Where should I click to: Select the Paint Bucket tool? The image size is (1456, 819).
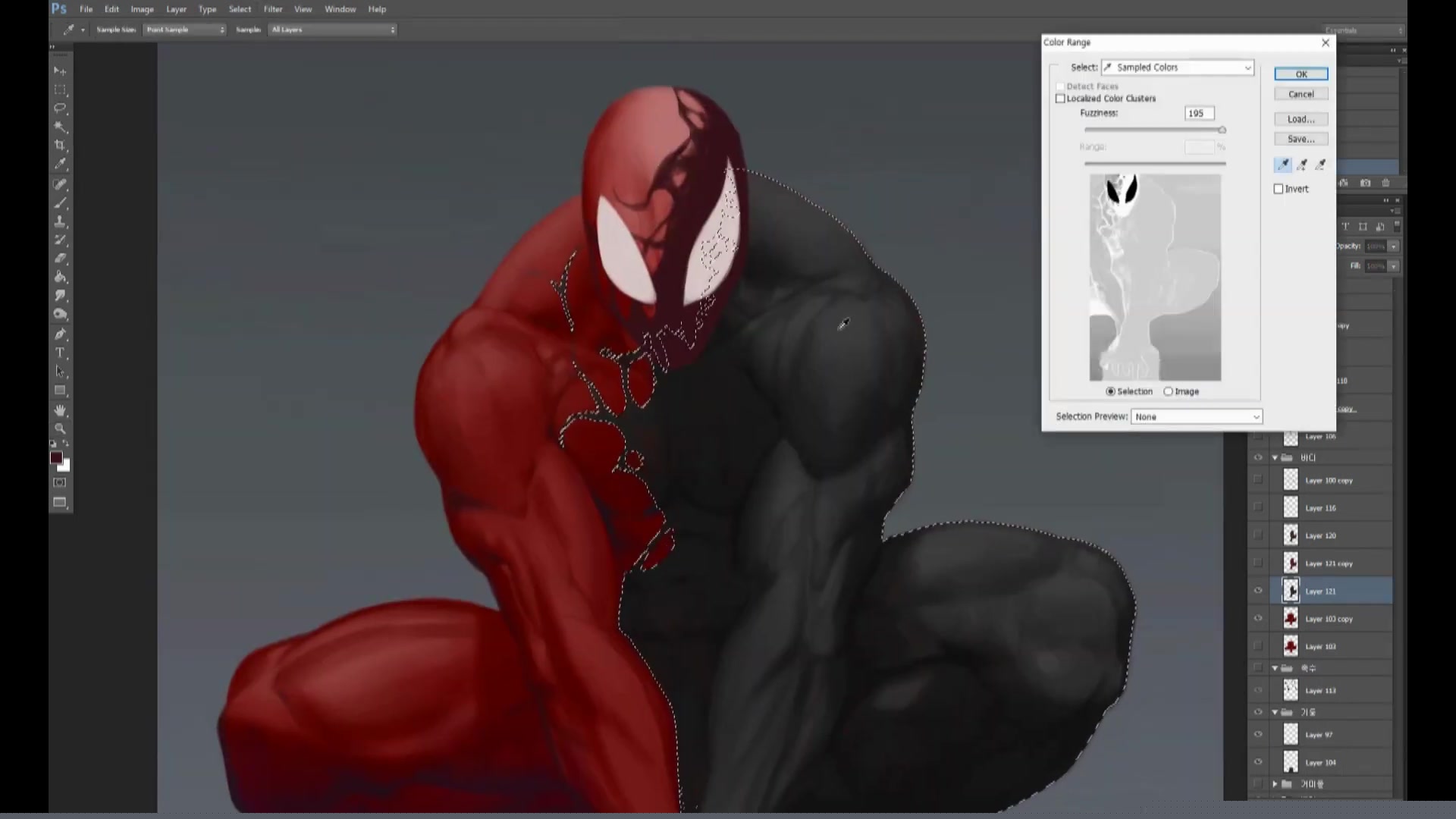60,278
